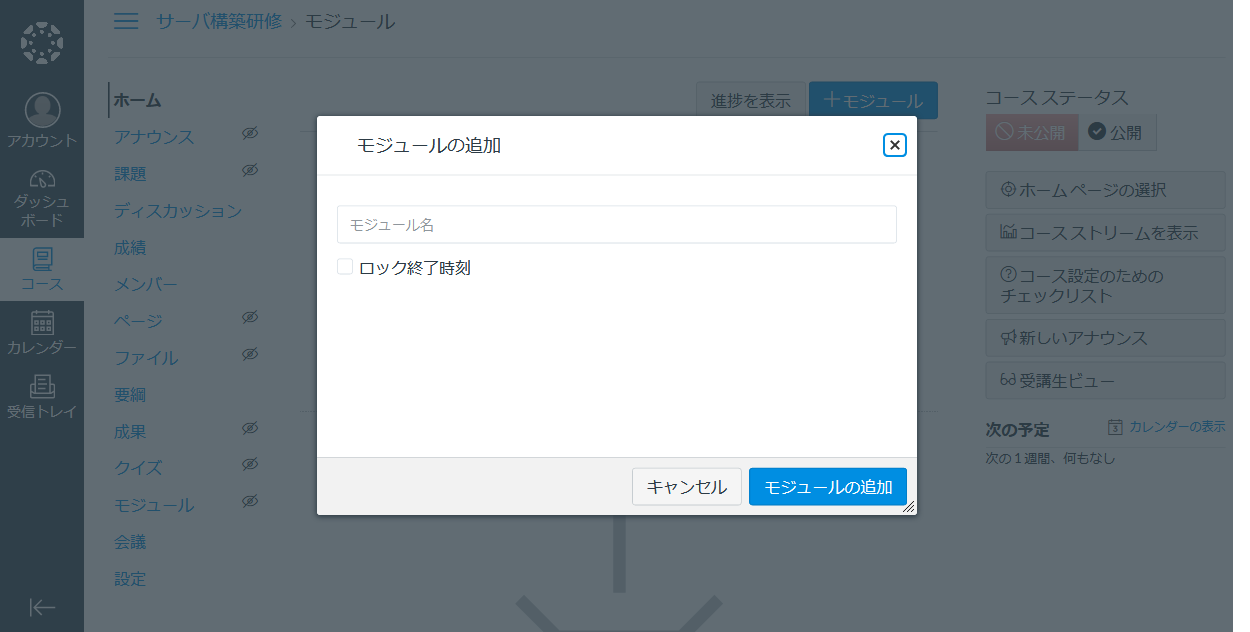This screenshot has width=1250, height=632.
Task: Collapse the global navigation sidebar arrow
Action: pos(42,607)
